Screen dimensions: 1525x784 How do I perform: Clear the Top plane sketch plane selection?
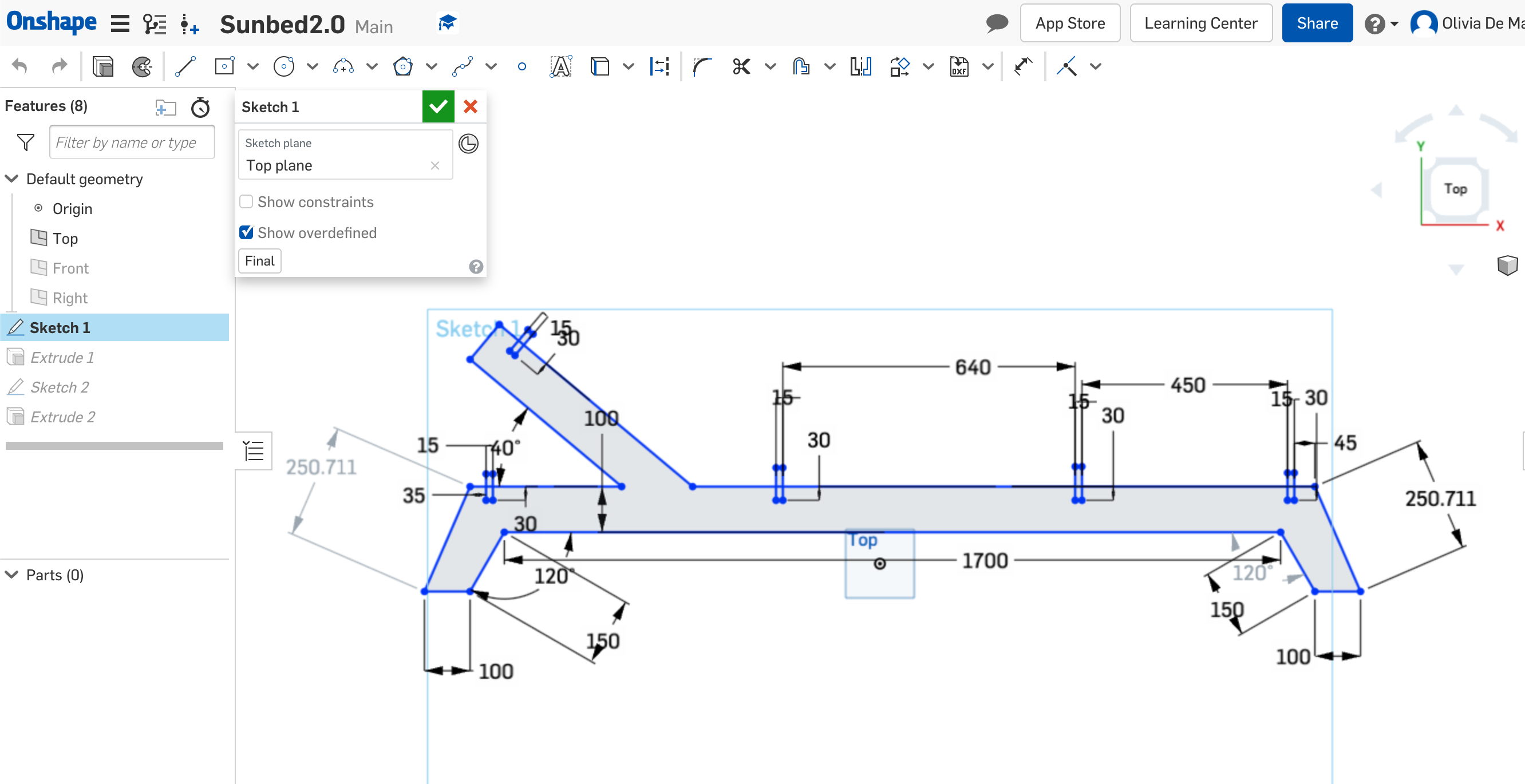coord(435,166)
